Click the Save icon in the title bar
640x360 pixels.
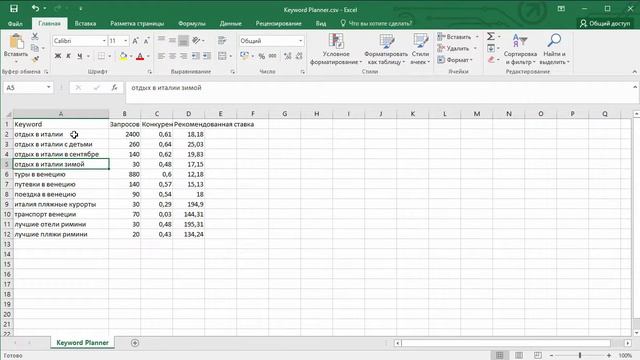(x=13, y=9)
